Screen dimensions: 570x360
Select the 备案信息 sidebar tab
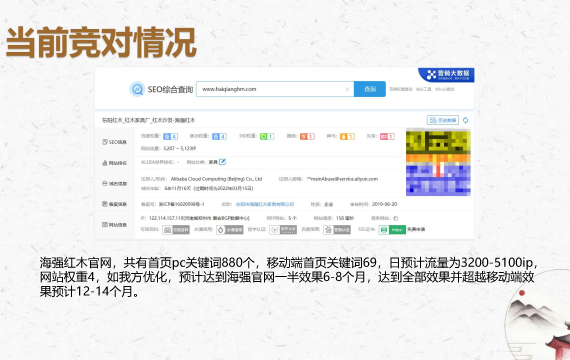(115, 204)
